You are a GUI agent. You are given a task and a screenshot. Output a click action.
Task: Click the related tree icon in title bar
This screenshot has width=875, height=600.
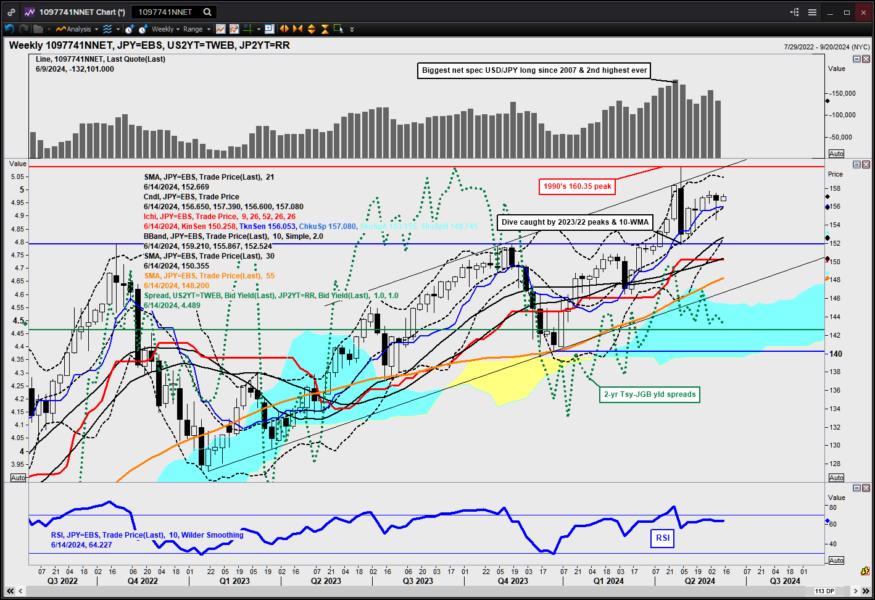(795, 12)
